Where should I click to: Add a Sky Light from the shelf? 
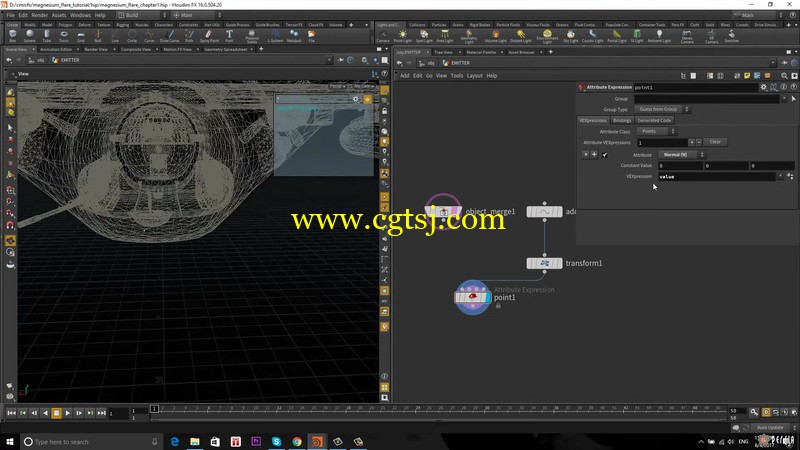[x=570, y=36]
